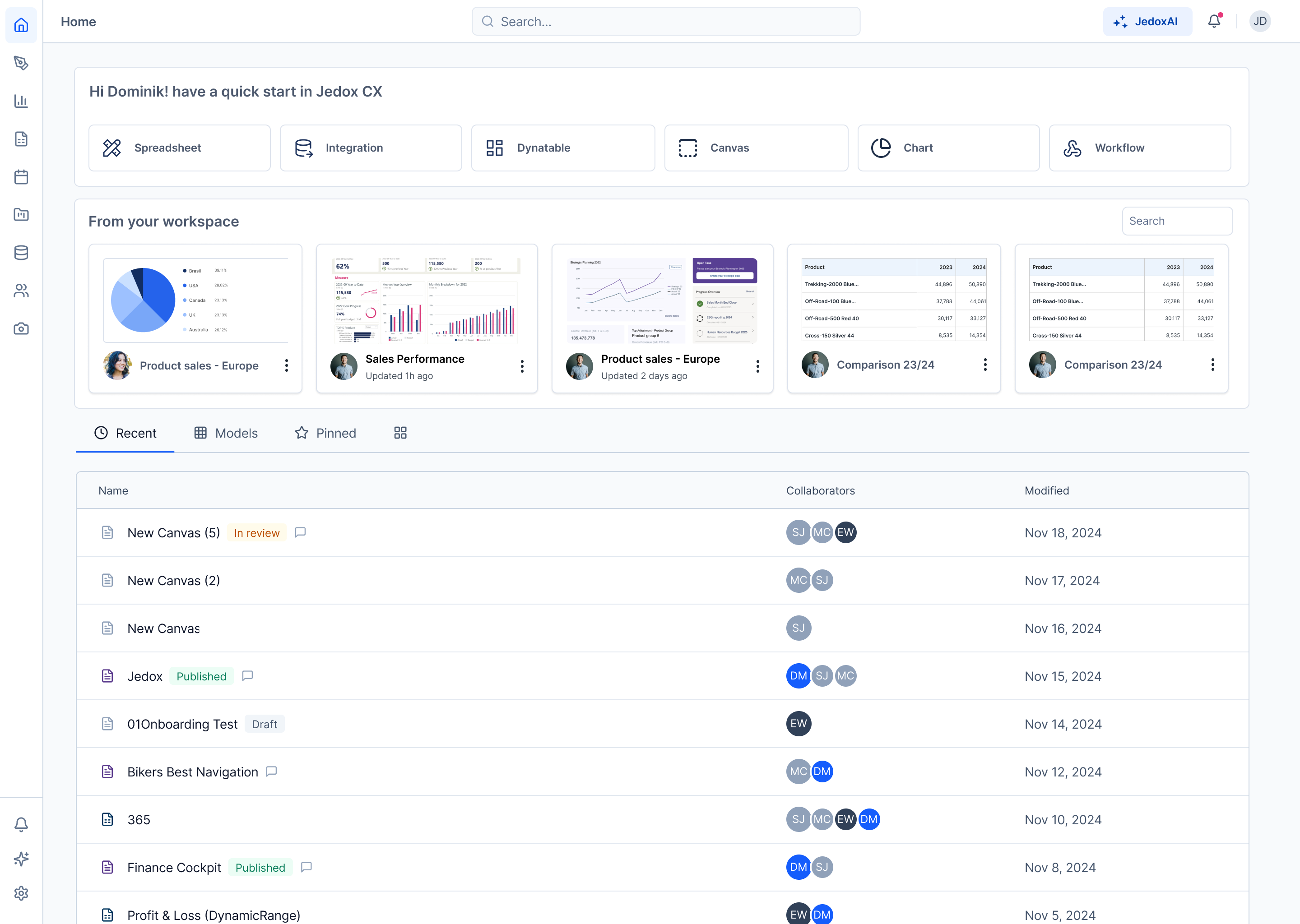Open comments on New Canvas (5)
1300x924 pixels.
pos(300,532)
